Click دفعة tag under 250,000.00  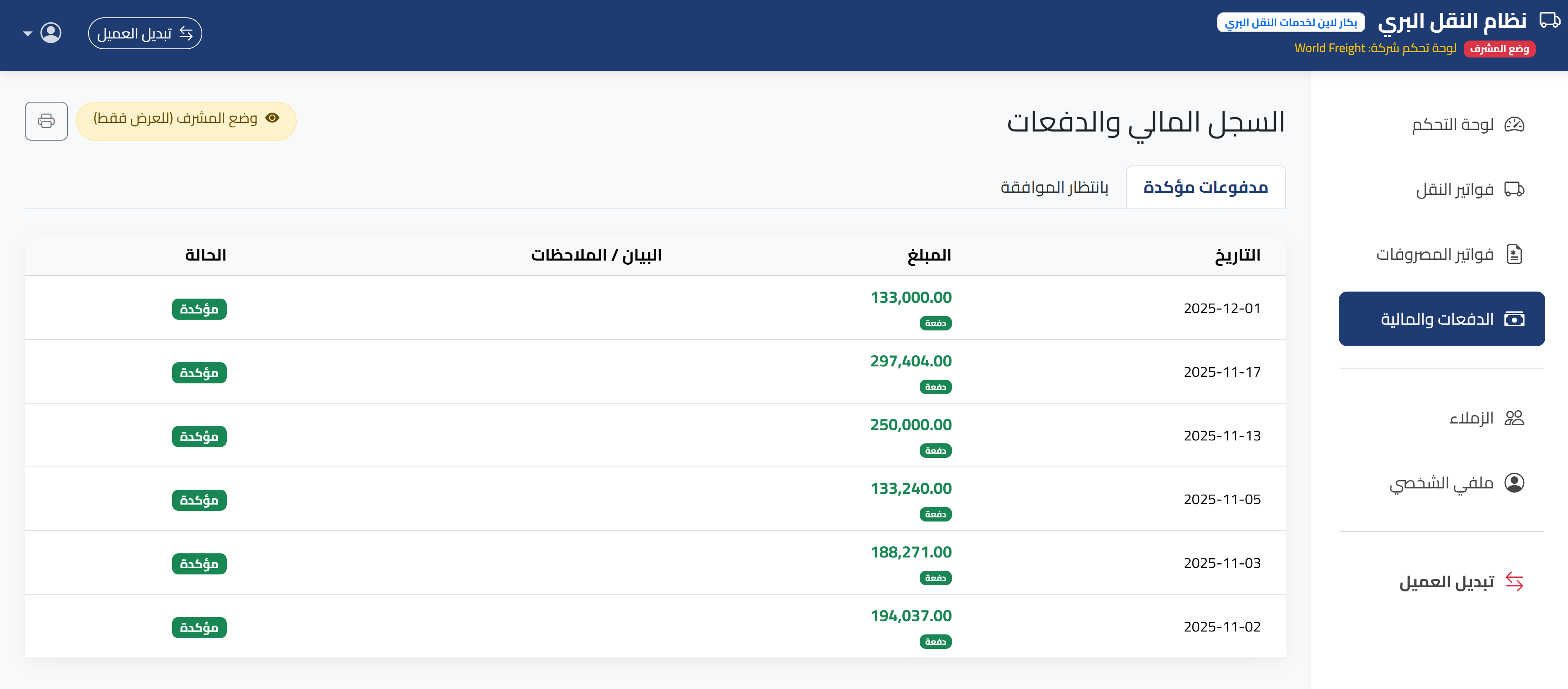pyautogui.click(x=935, y=451)
